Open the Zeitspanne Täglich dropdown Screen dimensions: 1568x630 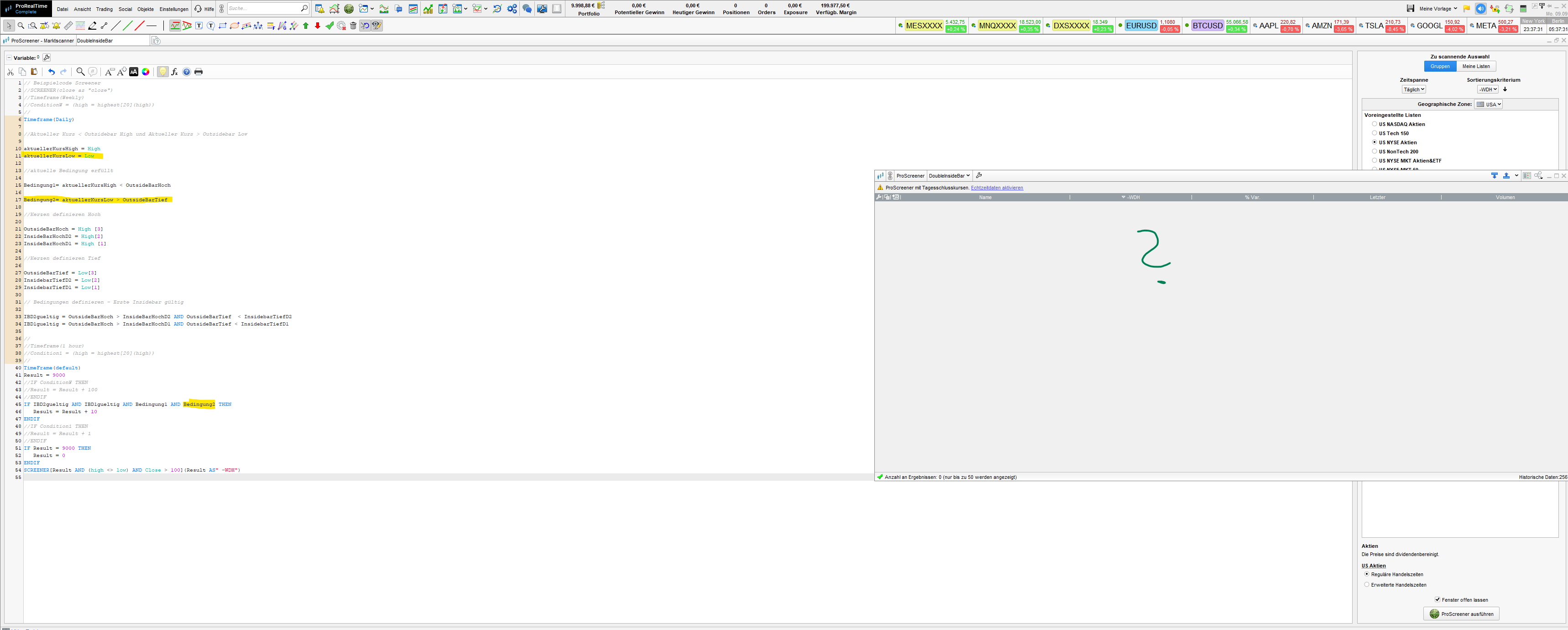pos(1413,89)
